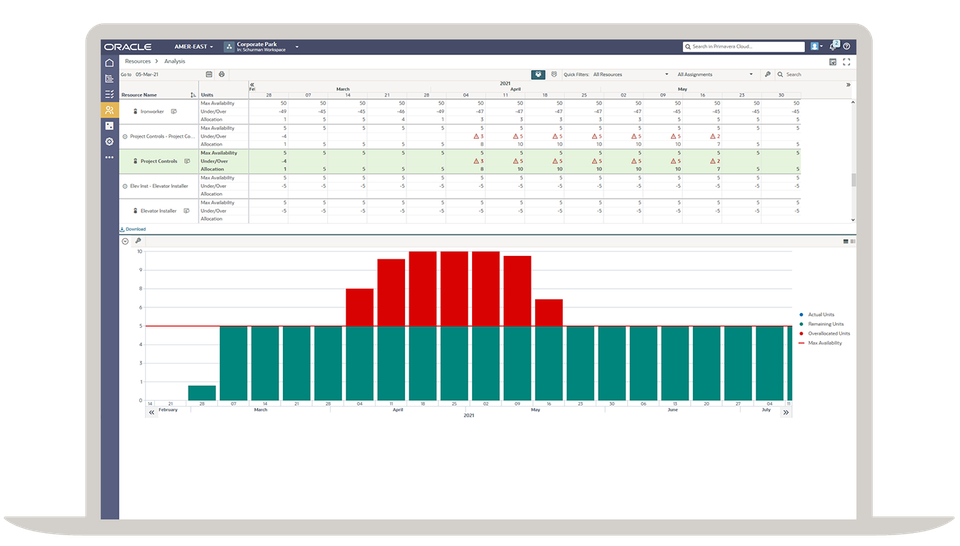The width and height of the screenshot is (960, 546).
Task: Click the Oracle logo
Action: (127, 47)
